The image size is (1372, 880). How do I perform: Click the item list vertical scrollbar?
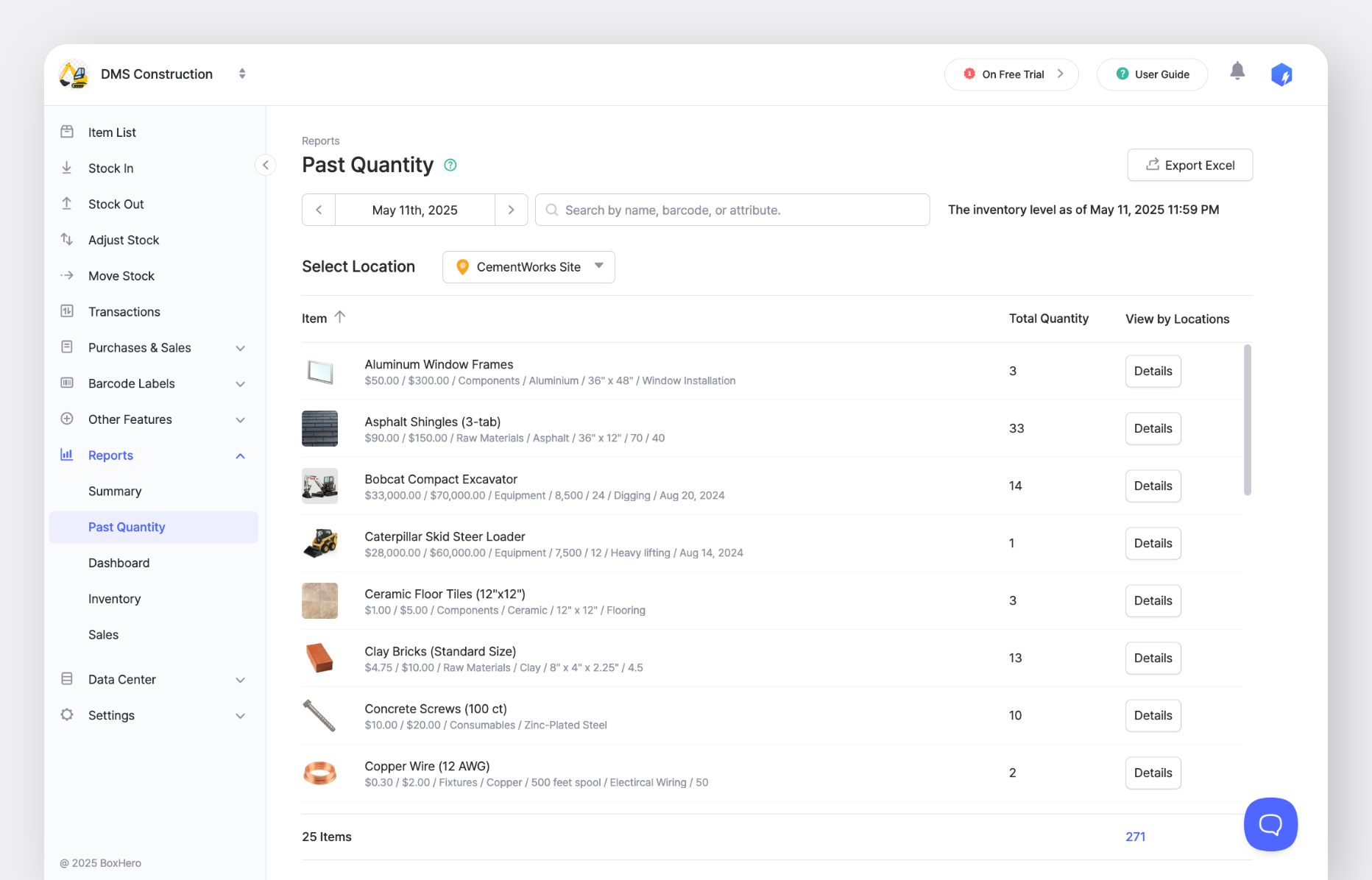coord(1247,419)
